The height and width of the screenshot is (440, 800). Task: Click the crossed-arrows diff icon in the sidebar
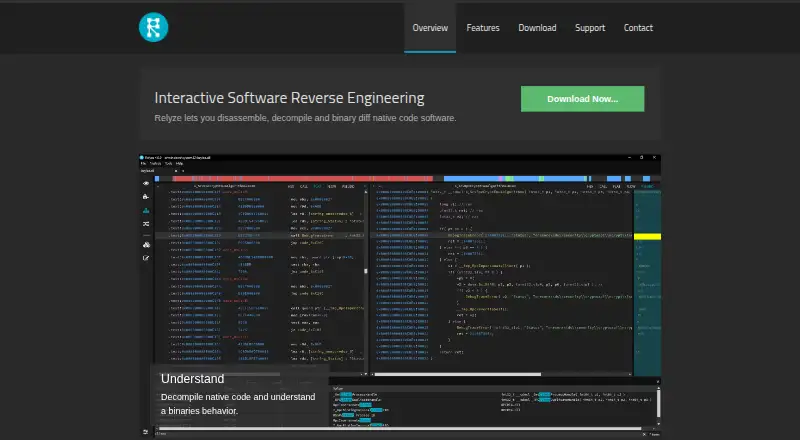click(146, 224)
